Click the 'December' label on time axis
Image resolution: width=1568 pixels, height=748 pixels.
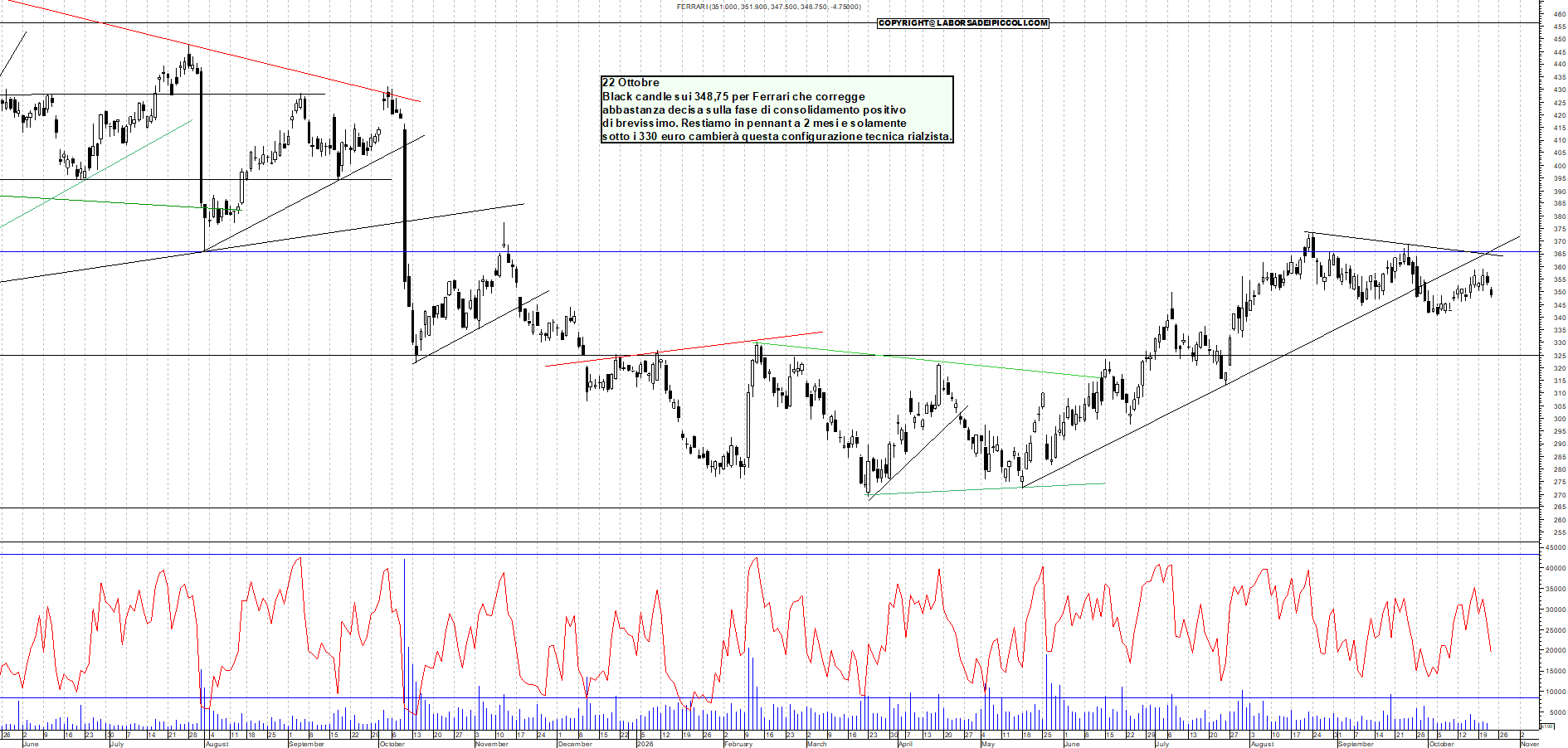point(575,744)
